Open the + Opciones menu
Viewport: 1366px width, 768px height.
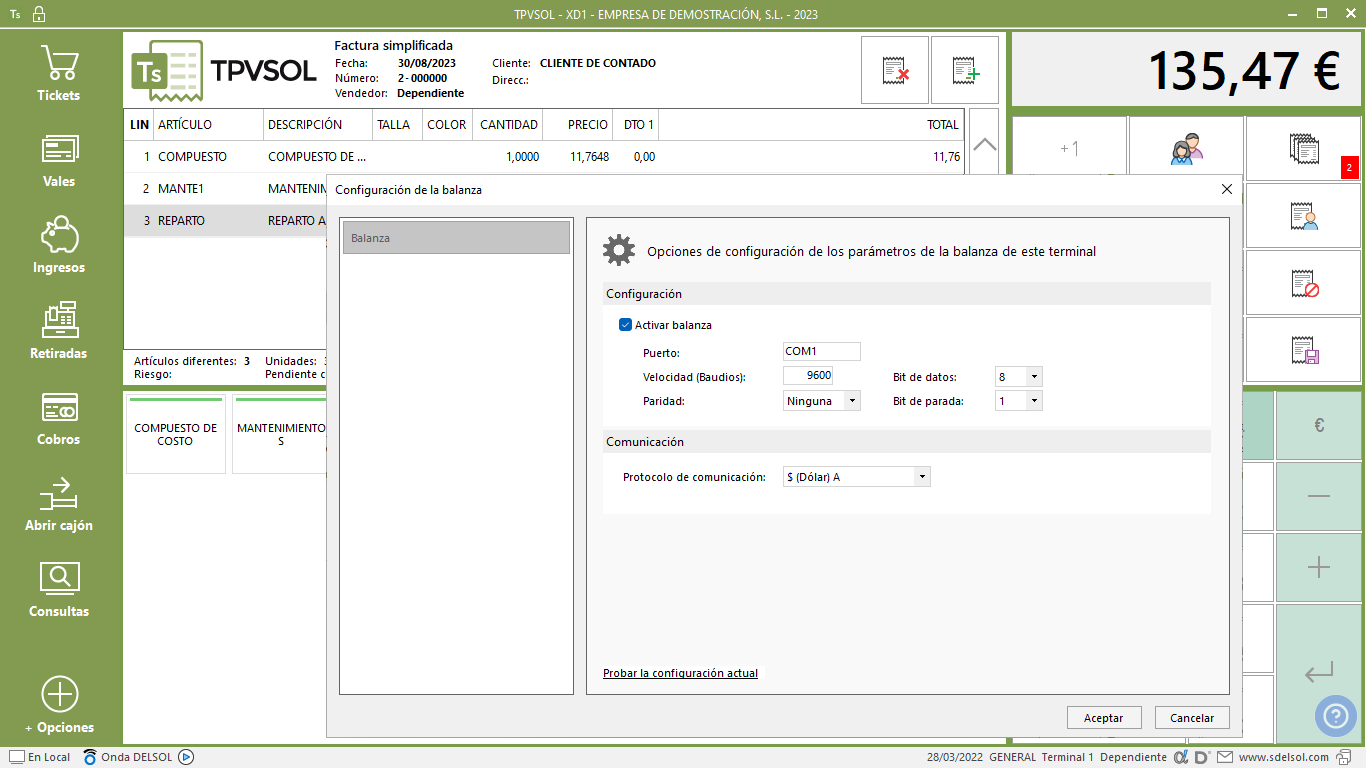point(59,705)
